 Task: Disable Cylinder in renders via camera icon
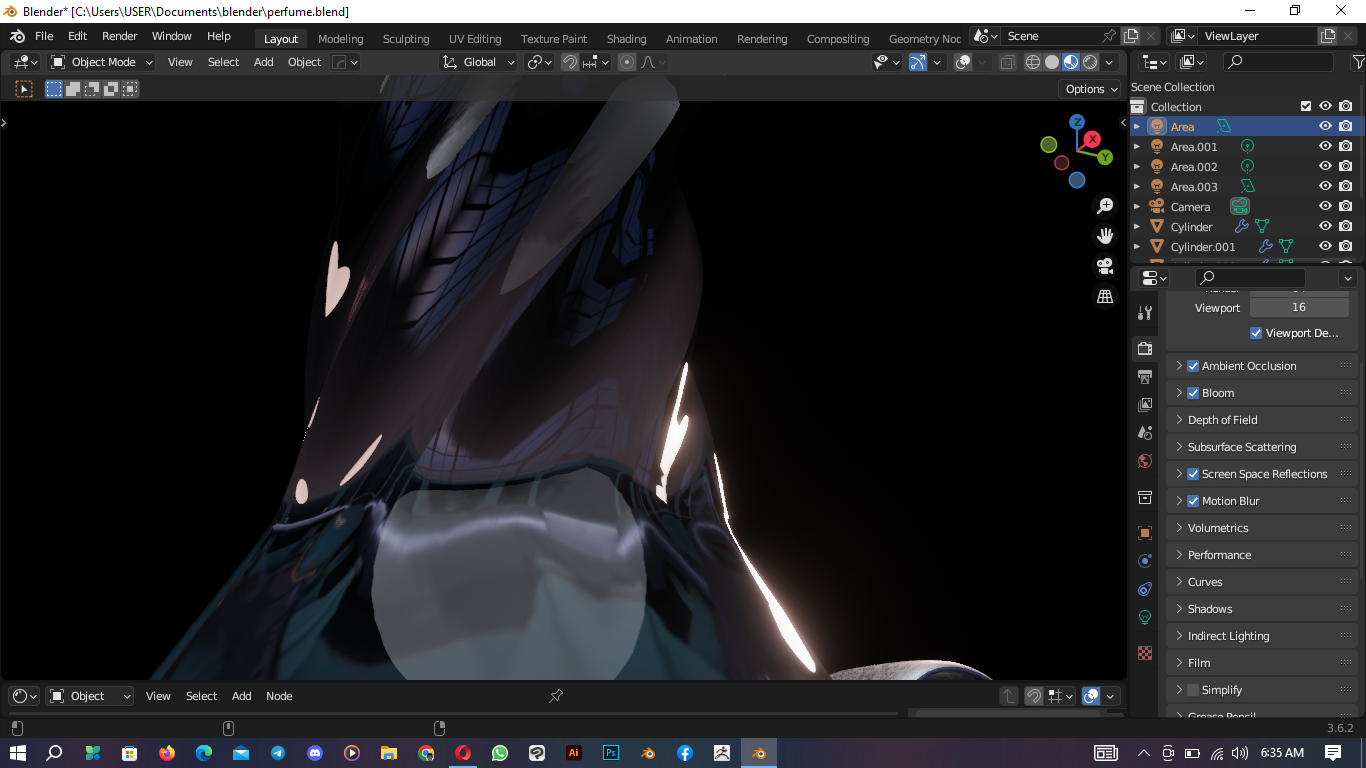pyautogui.click(x=1346, y=227)
